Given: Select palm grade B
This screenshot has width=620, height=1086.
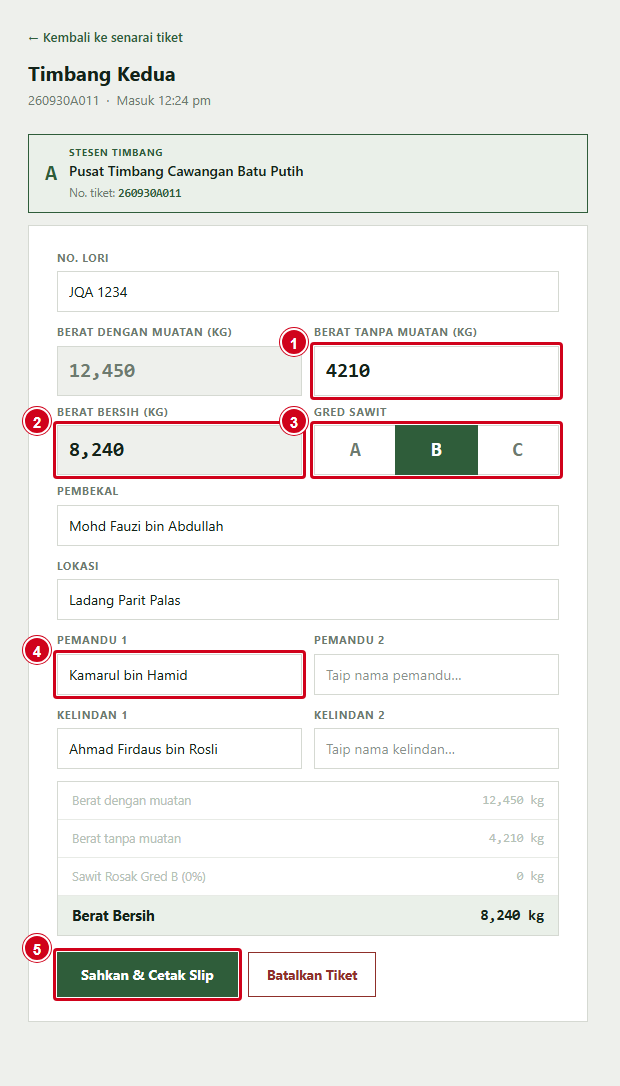Looking at the screenshot, I should pos(436,450).
